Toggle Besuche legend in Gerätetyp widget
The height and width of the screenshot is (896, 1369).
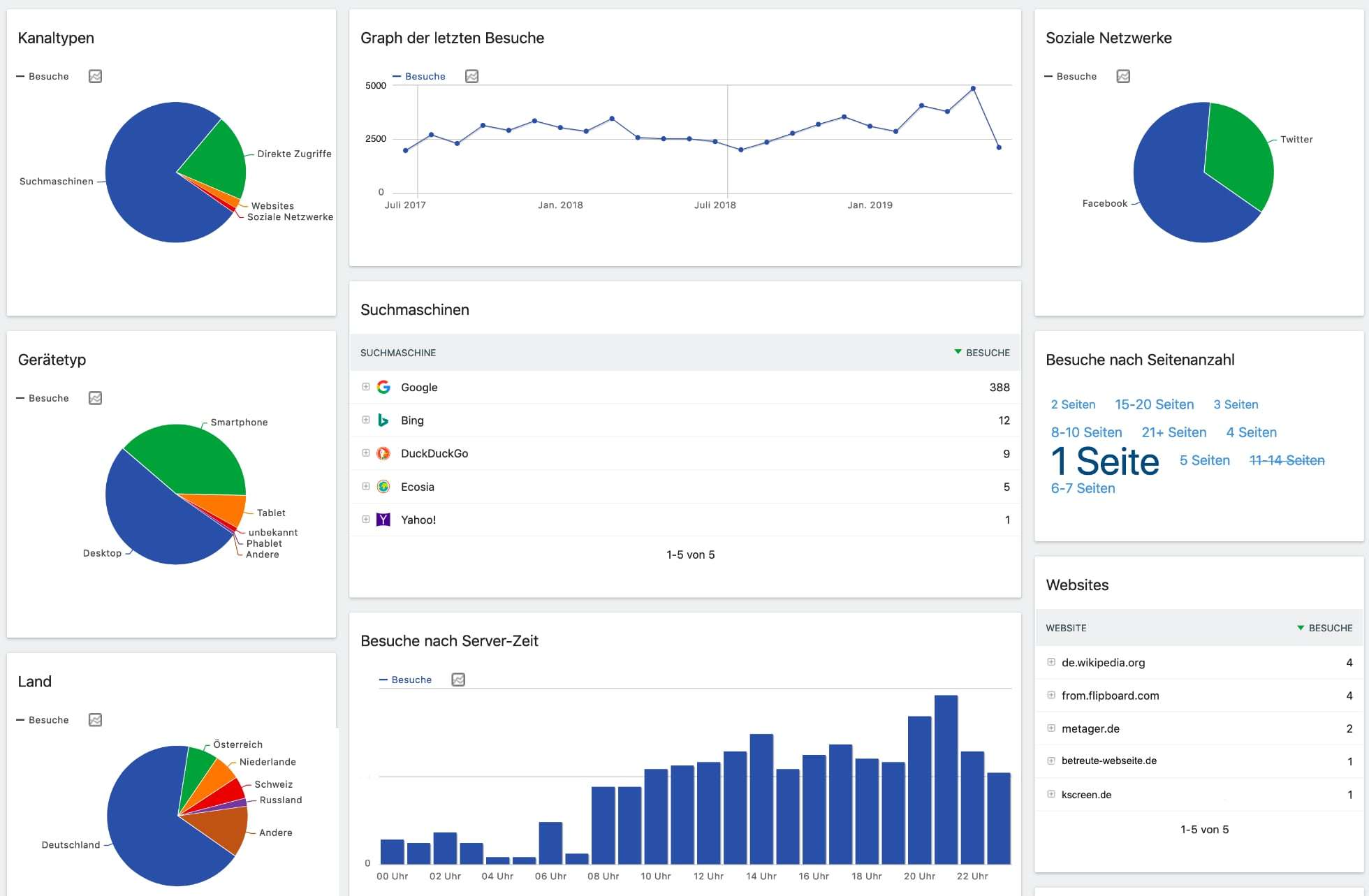tap(43, 398)
